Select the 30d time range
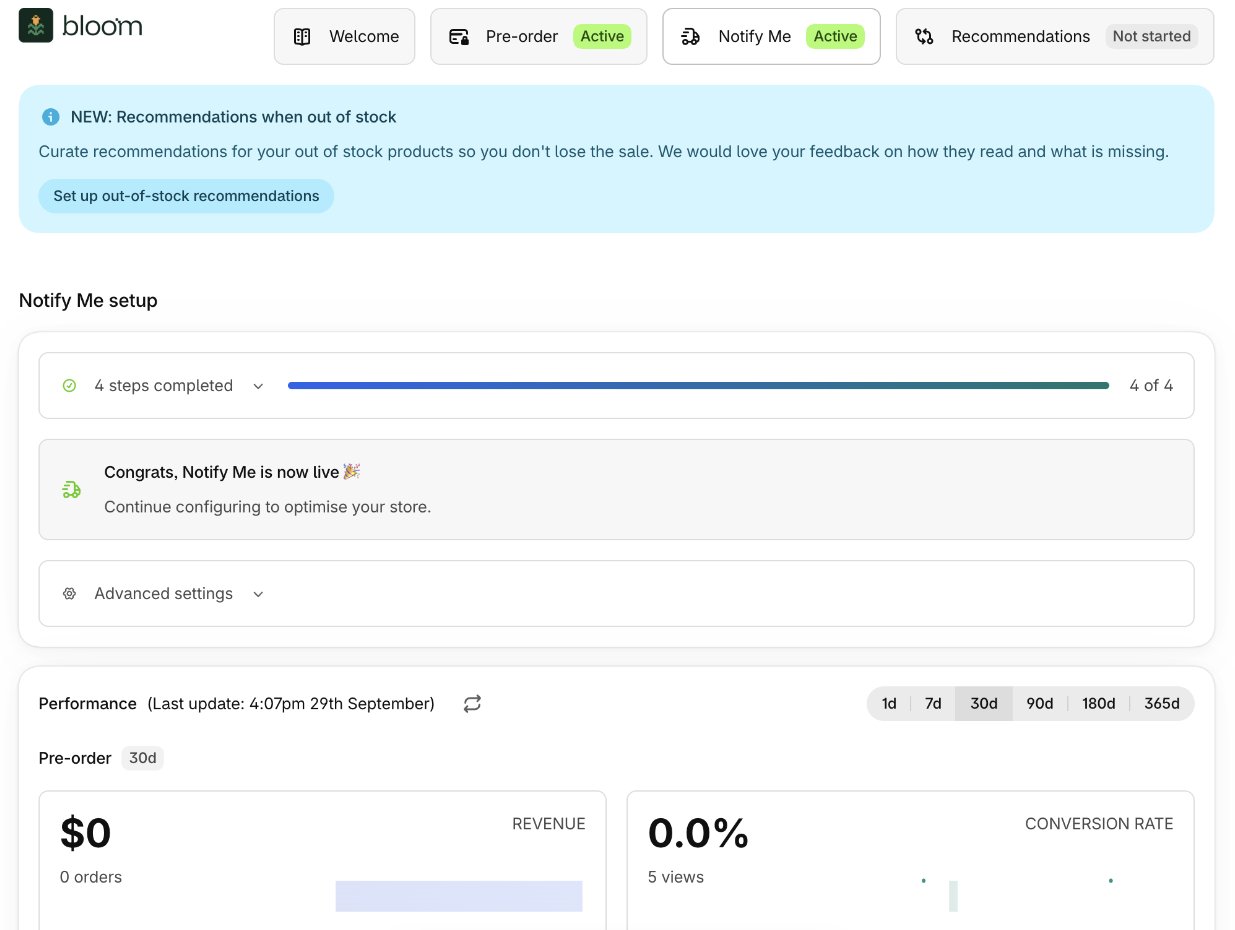 pyautogui.click(x=984, y=704)
